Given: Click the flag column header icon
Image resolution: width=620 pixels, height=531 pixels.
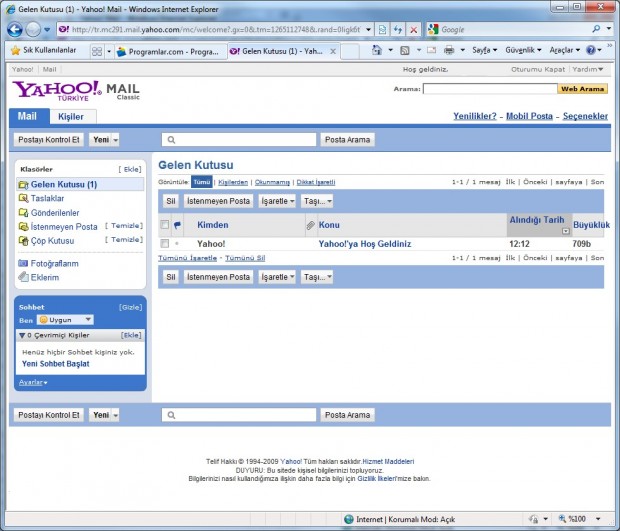Looking at the screenshot, I should coord(177,225).
